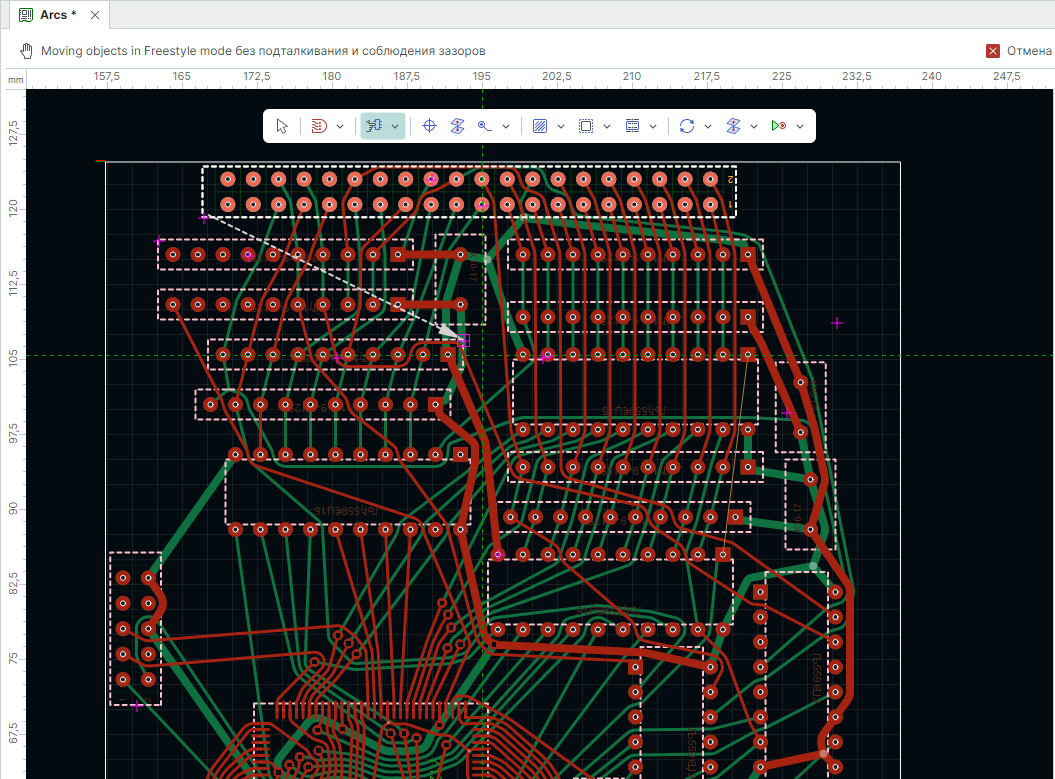Expand the copper pour tool dropdown
This screenshot has height=779, width=1055.
click(560, 126)
